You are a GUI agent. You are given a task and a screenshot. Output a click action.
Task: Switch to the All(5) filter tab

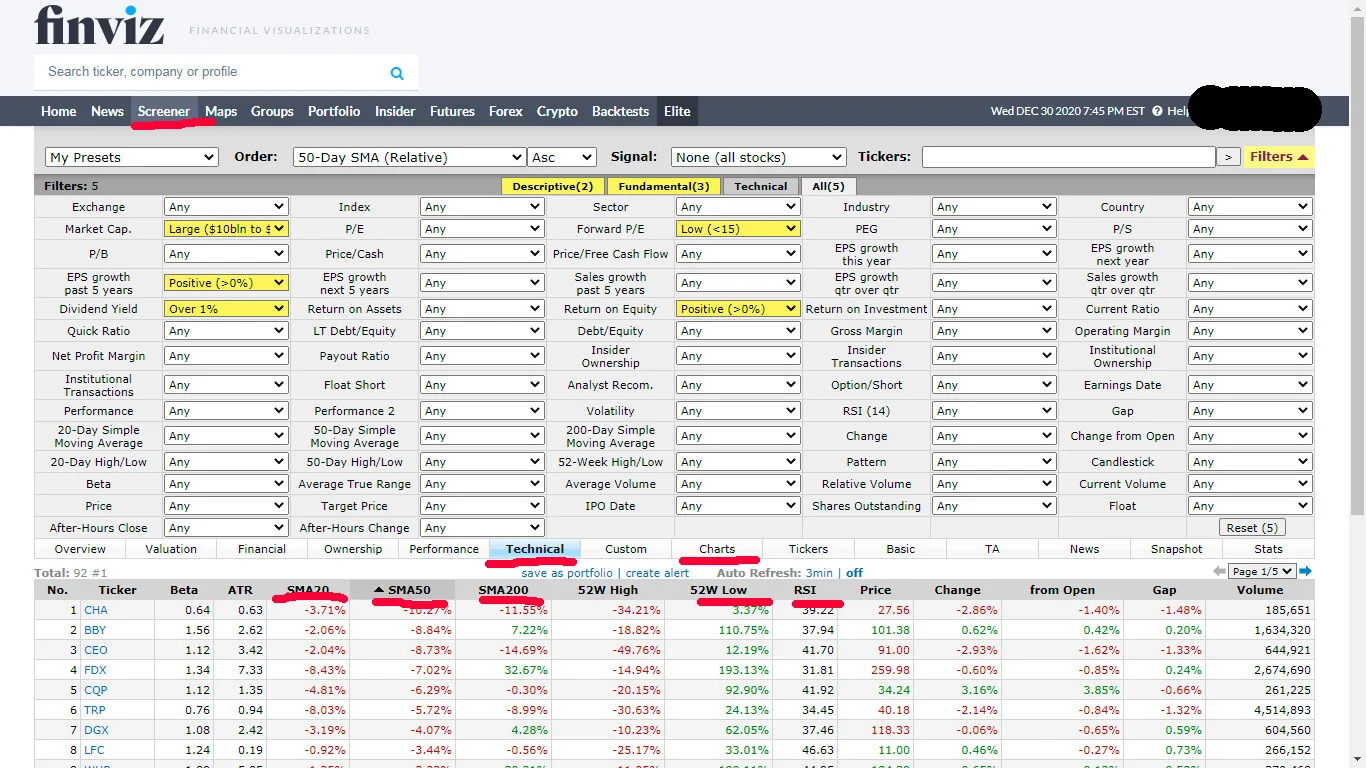click(828, 186)
